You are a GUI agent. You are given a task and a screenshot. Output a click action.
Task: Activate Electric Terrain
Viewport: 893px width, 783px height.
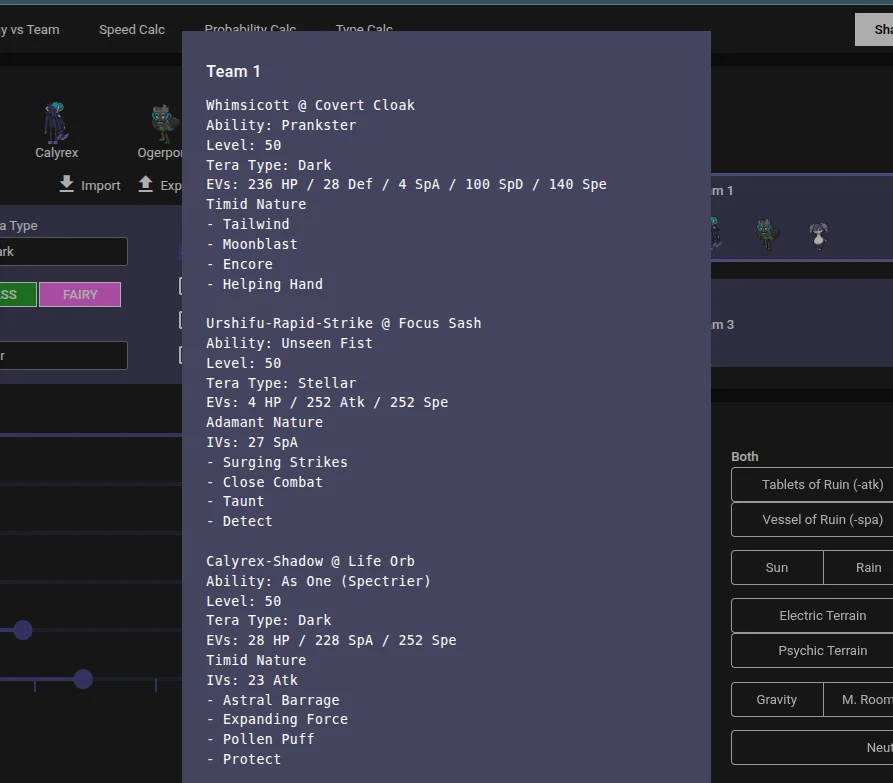812,616
